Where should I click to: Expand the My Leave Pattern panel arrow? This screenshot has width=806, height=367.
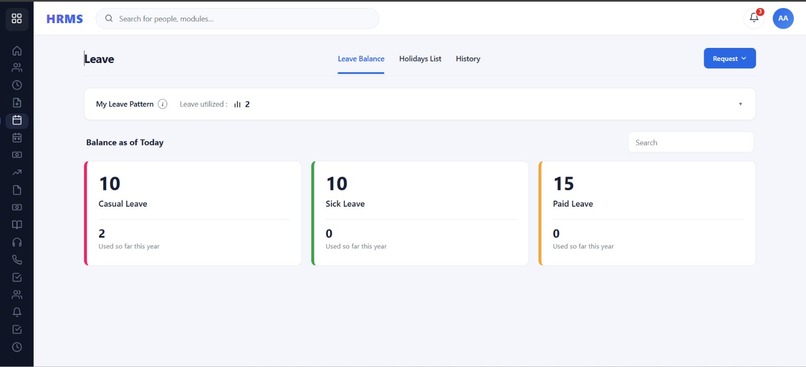pos(740,104)
